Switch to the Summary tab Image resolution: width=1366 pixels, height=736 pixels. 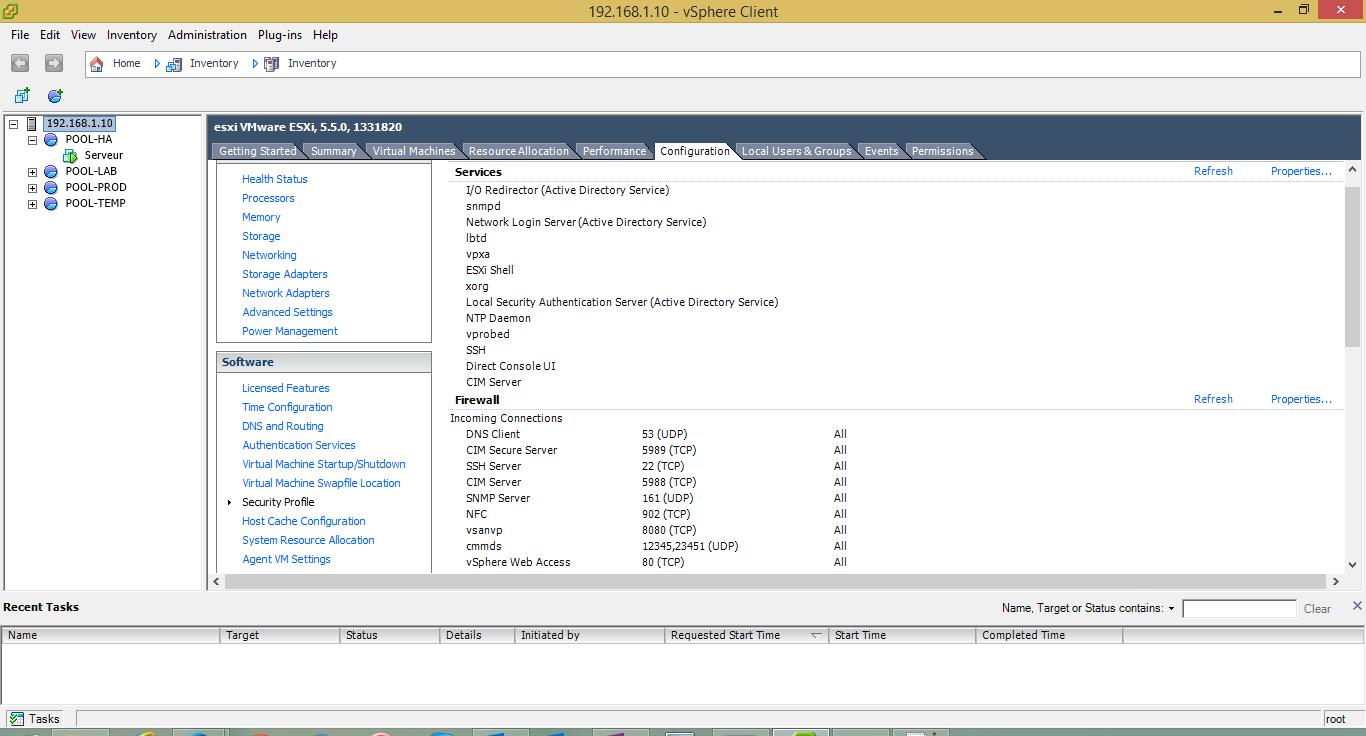pos(333,151)
